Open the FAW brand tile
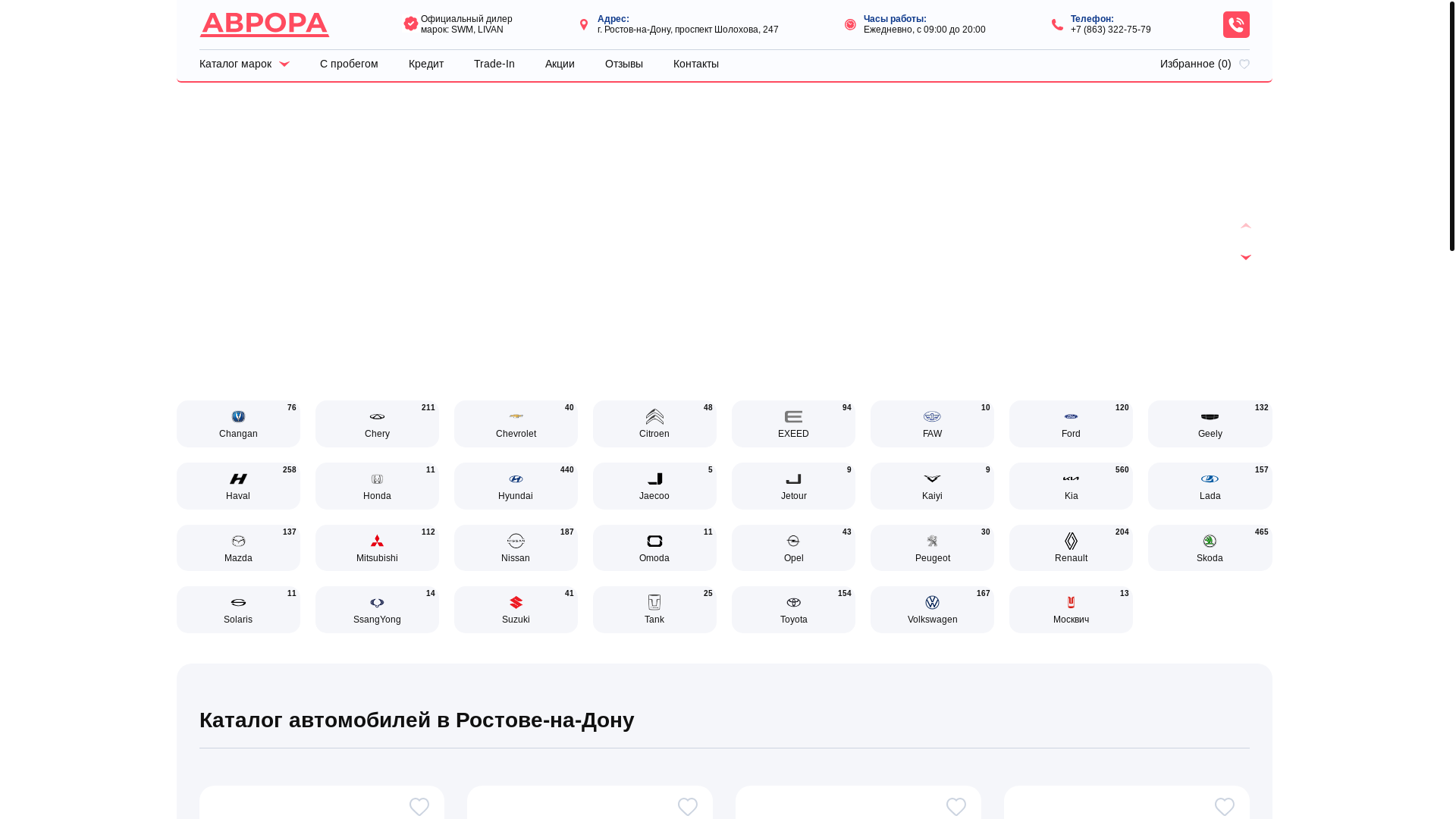This screenshot has width=1456, height=819. tap(932, 424)
